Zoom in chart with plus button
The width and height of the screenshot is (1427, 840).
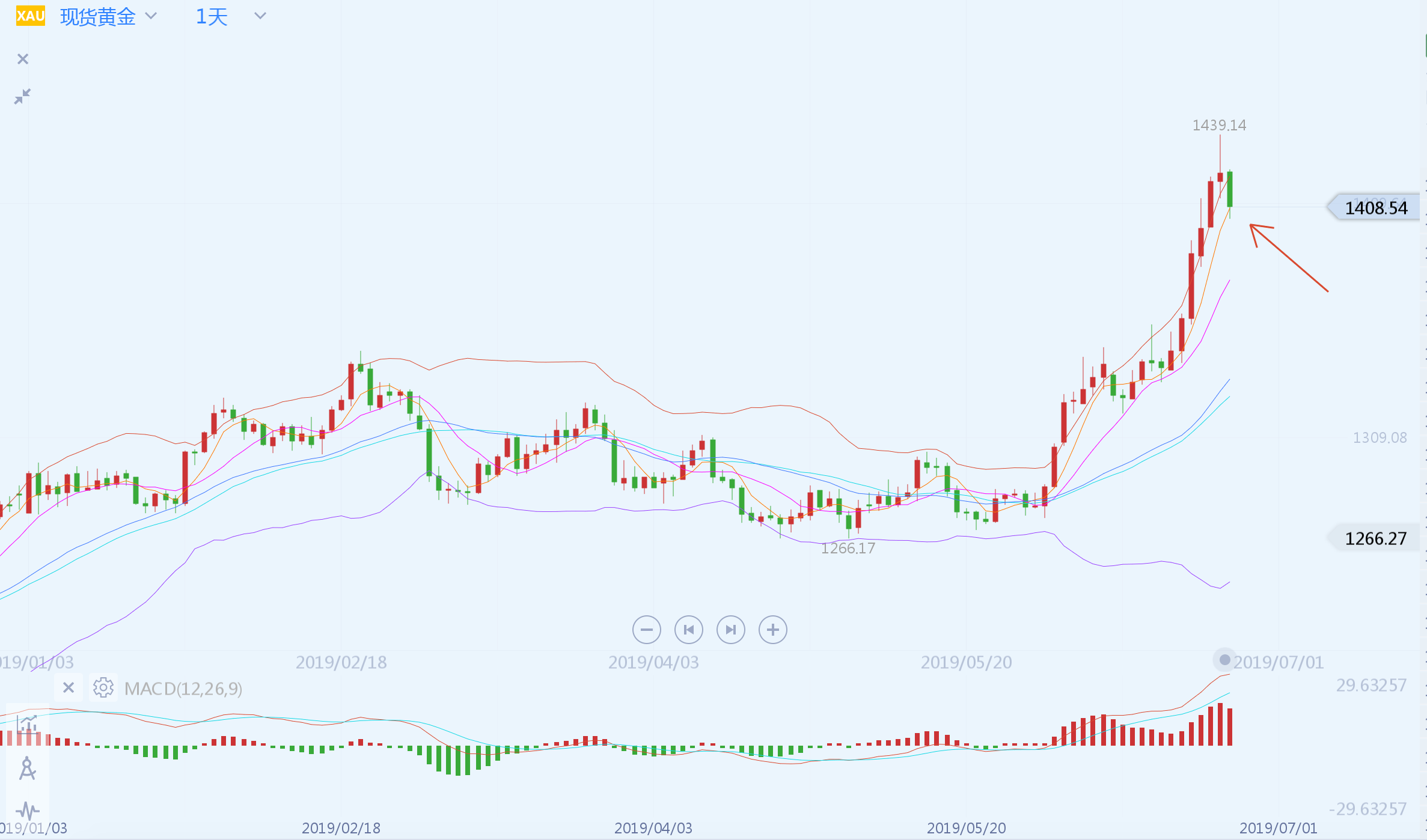click(x=773, y=630)
